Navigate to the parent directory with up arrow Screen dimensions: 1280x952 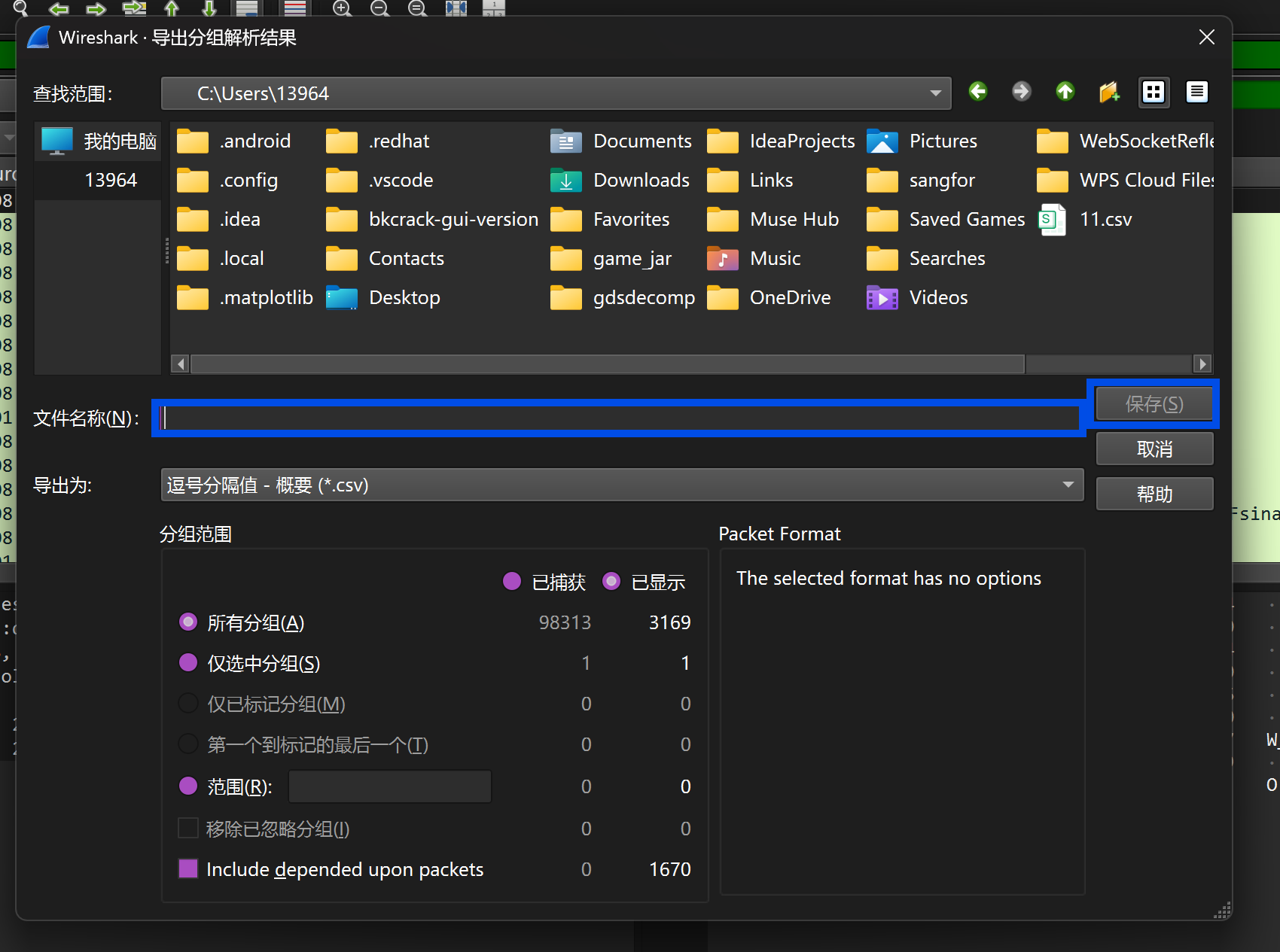click(x=1065, y=92)
